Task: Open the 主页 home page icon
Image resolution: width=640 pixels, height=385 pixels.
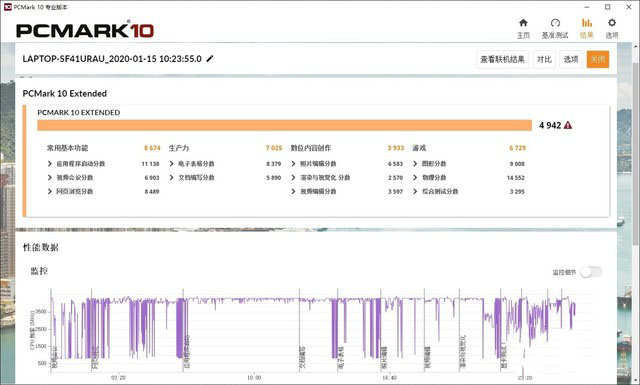Action: [523, 23]
